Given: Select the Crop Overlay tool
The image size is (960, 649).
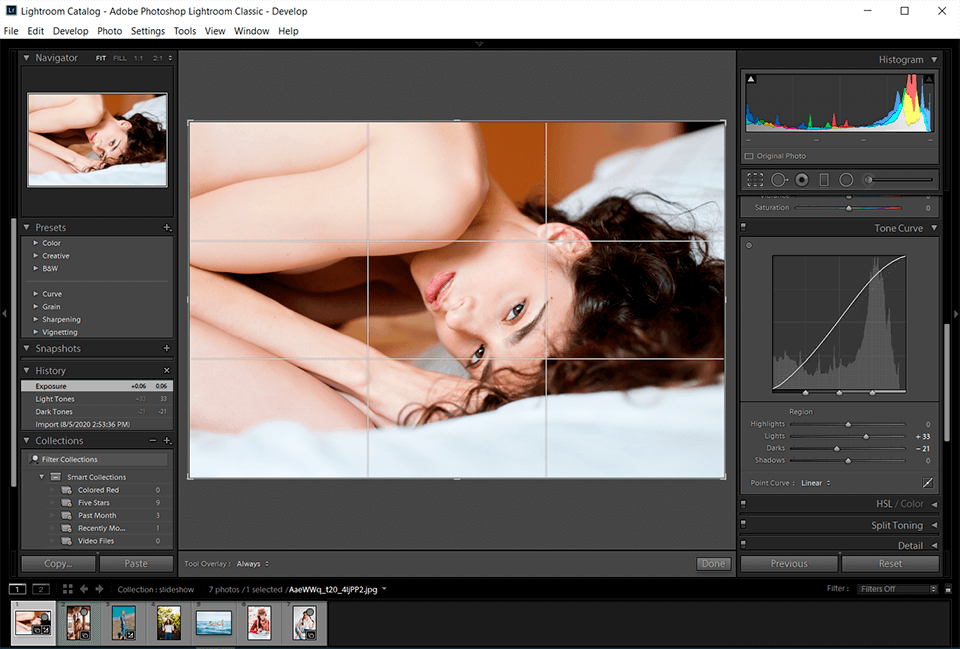Looking at the screenshot, I should [x=756, y=180].
